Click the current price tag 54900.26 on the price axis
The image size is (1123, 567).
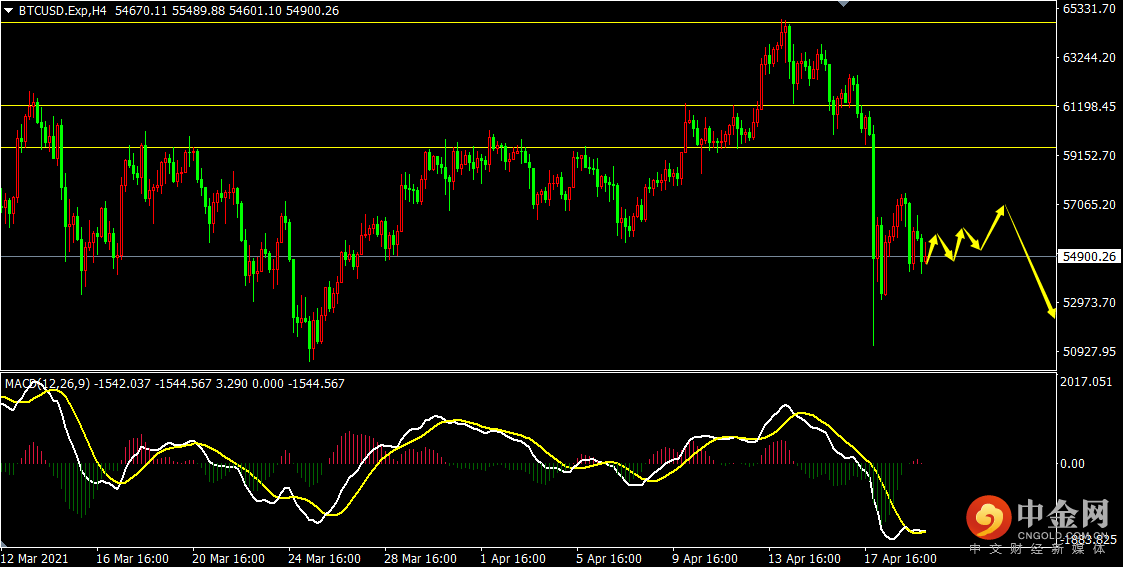1090,256
